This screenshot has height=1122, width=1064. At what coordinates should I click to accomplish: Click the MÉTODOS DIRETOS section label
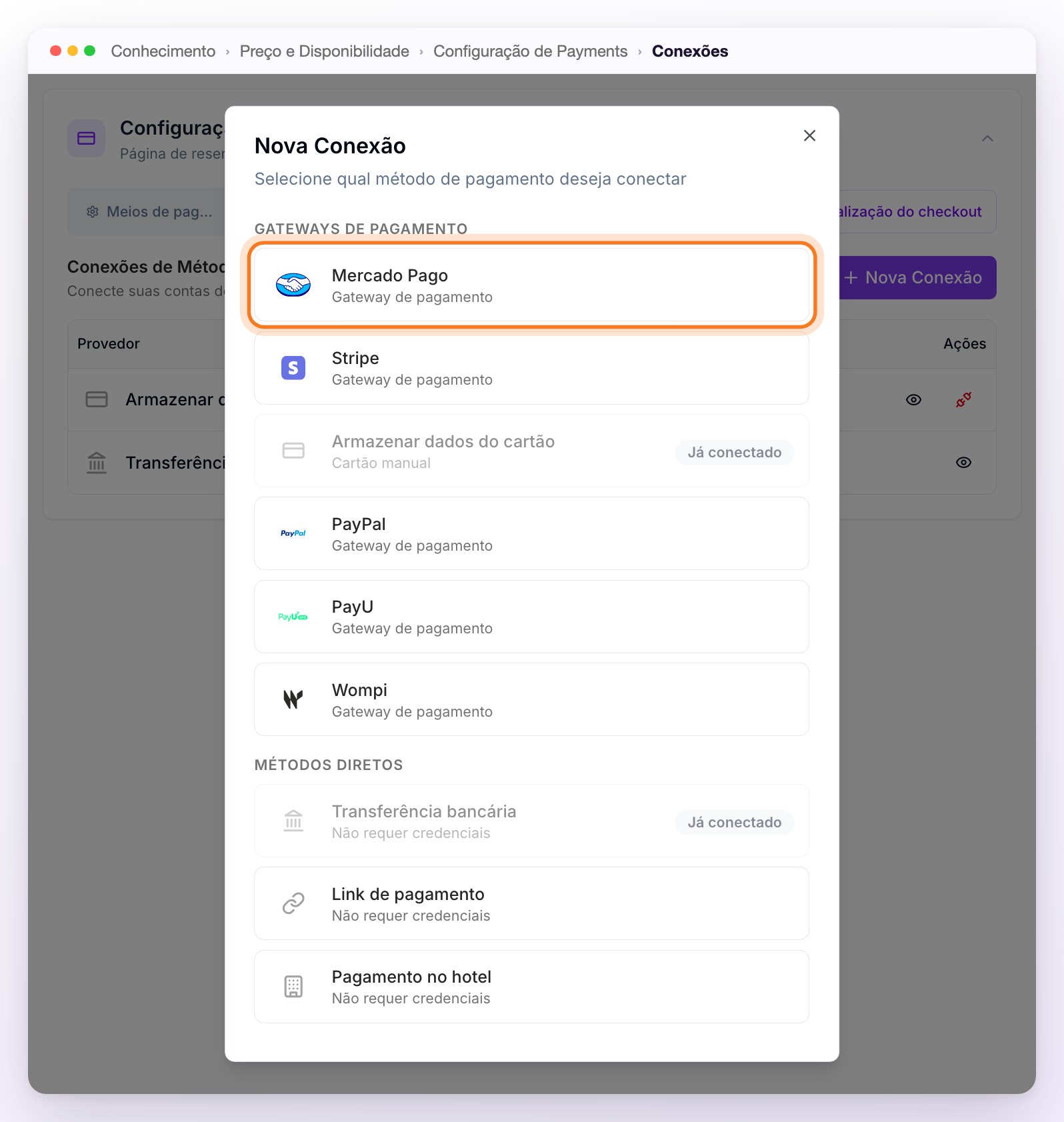point(329,765)
